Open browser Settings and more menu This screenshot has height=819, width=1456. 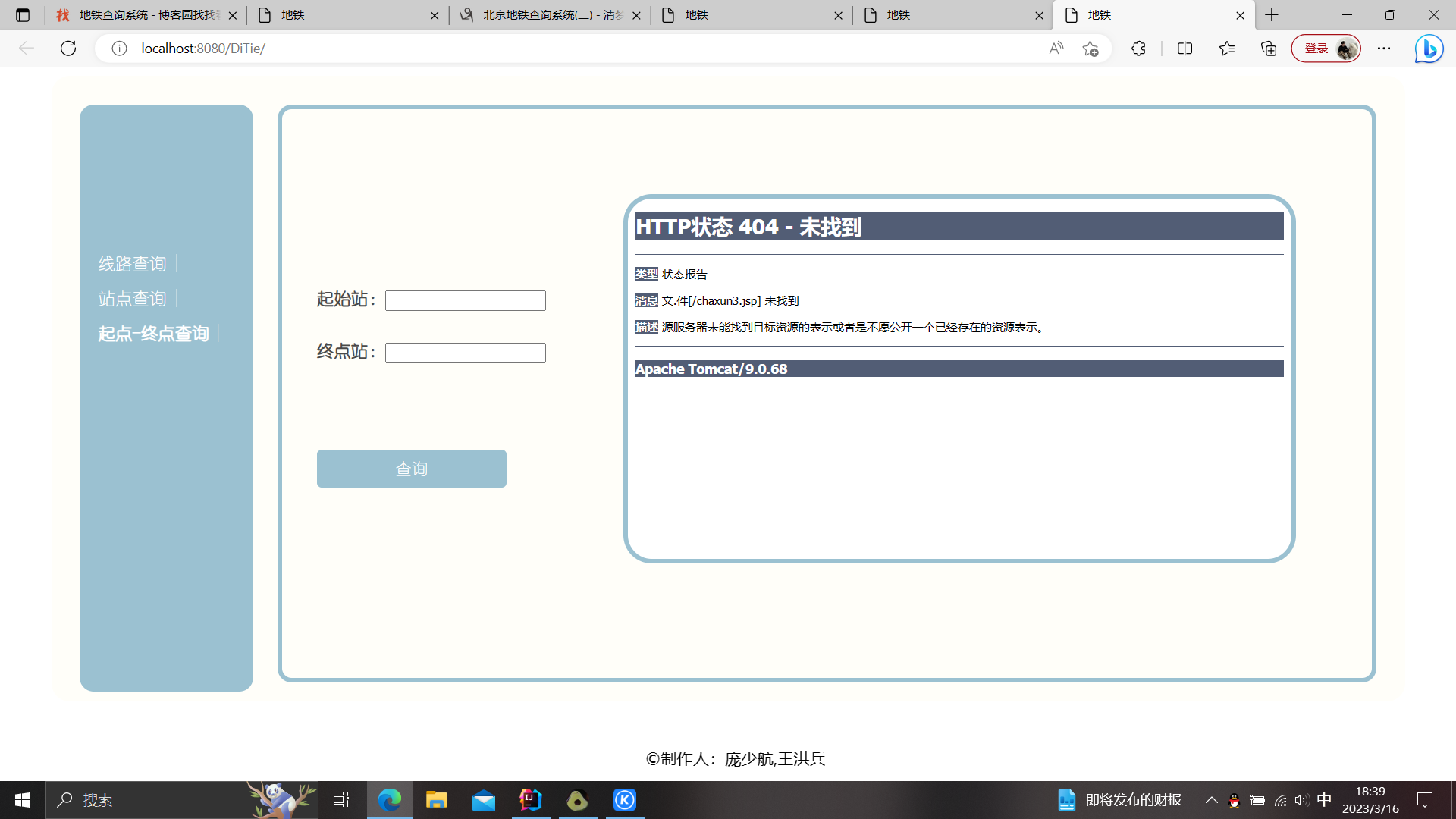1384,49
